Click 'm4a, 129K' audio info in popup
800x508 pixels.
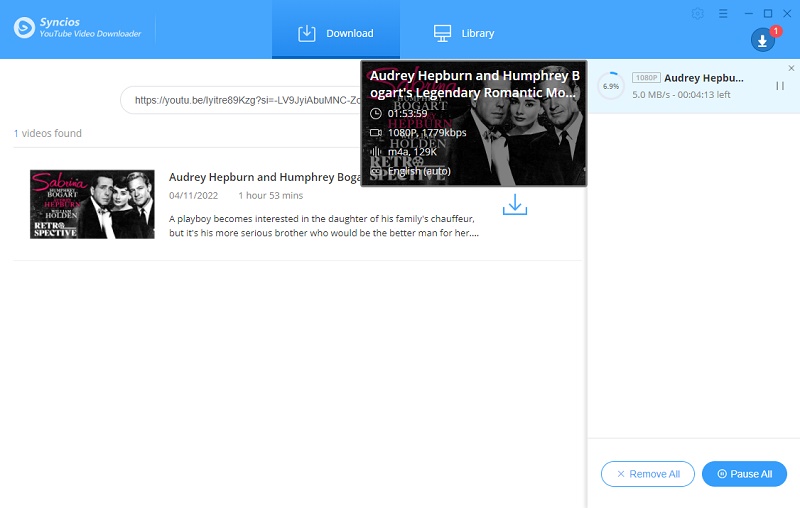pyautogui.click(x=412, y=151)
